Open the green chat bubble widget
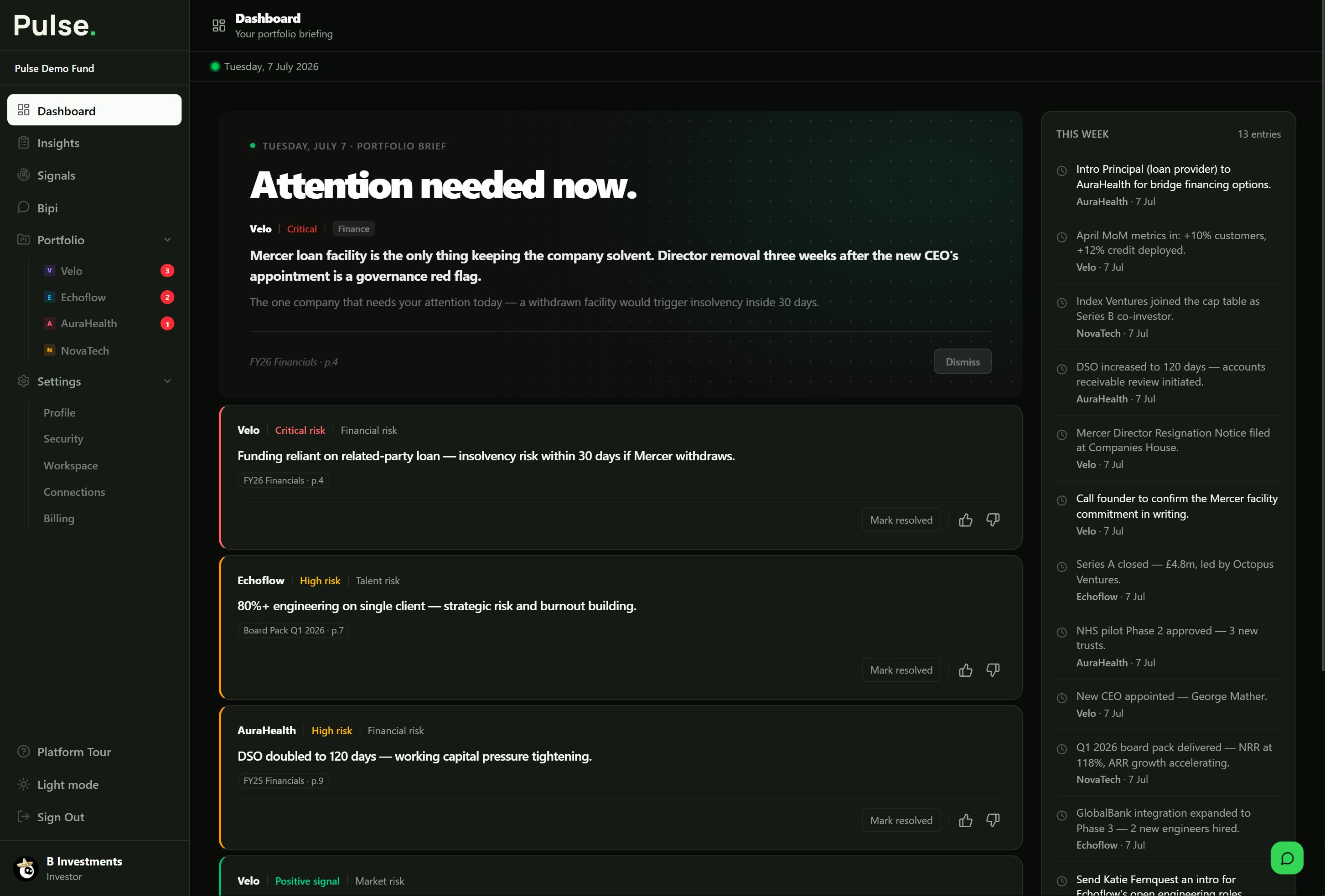Viewport: 1325px width, 896px height. pyautogui.click(x=1287, y=858)
